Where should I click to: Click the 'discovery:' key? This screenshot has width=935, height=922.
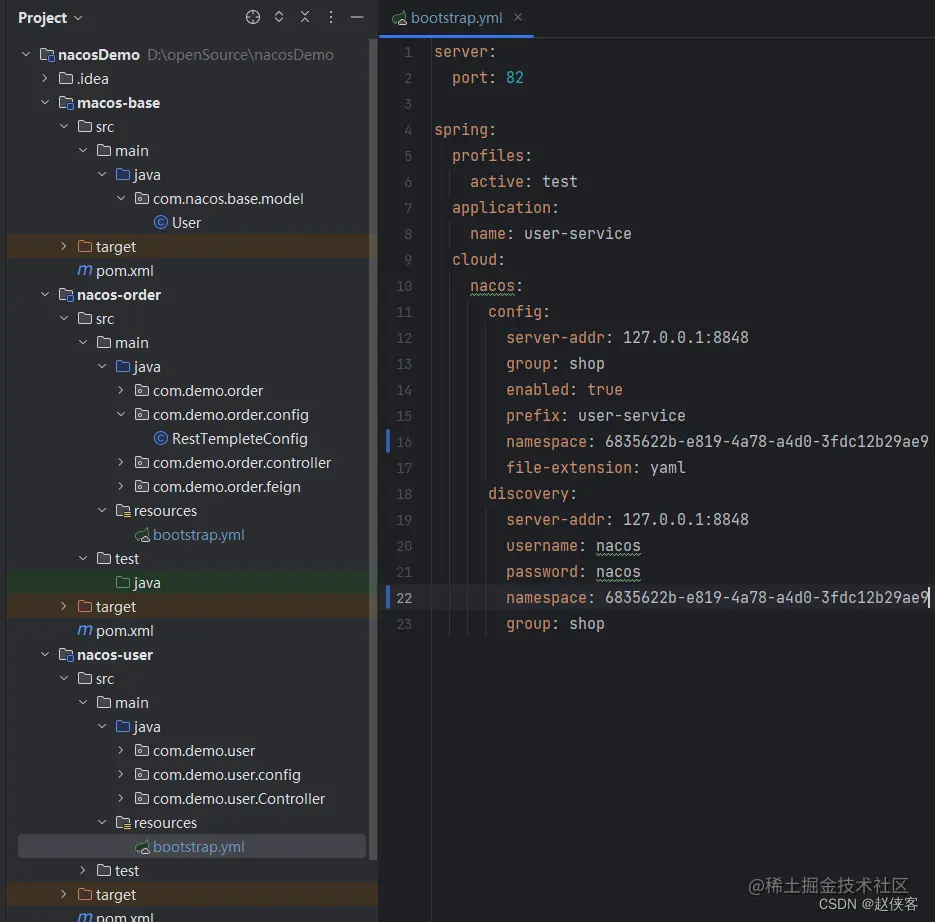(532, 494)
